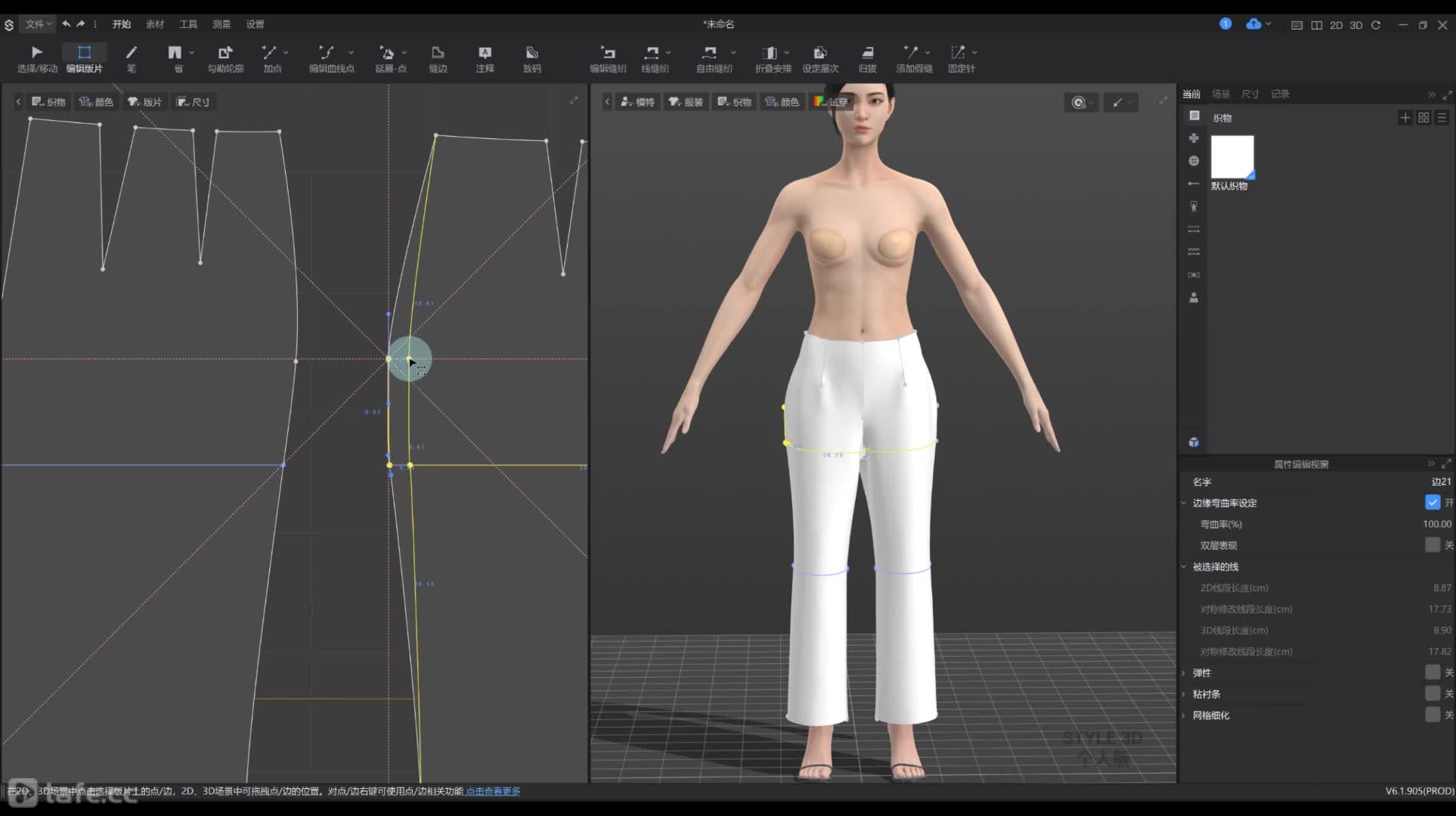Select the 线缝纫 sewing tool
The width and height of the screenshot is (1456, 816).
[653, 58]
